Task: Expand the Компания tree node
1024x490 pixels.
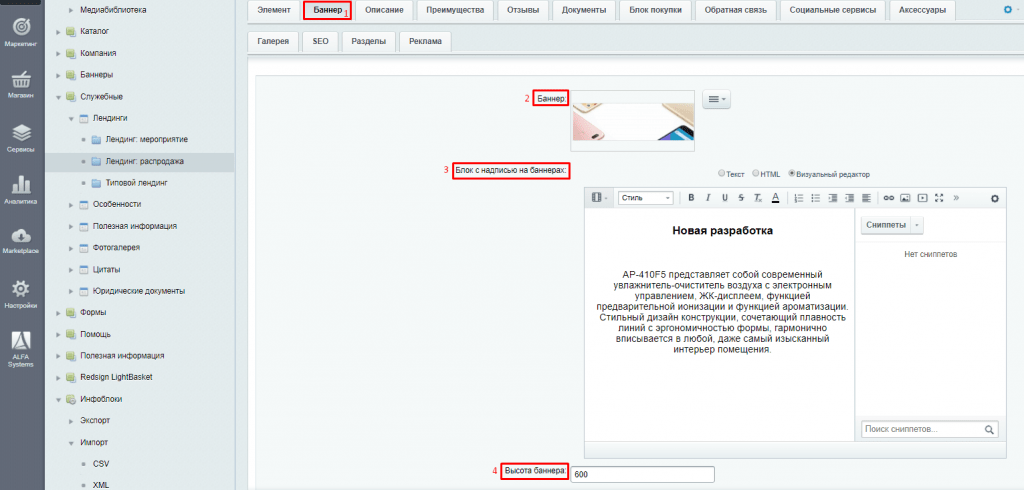Action: click(x=59, y=54)
